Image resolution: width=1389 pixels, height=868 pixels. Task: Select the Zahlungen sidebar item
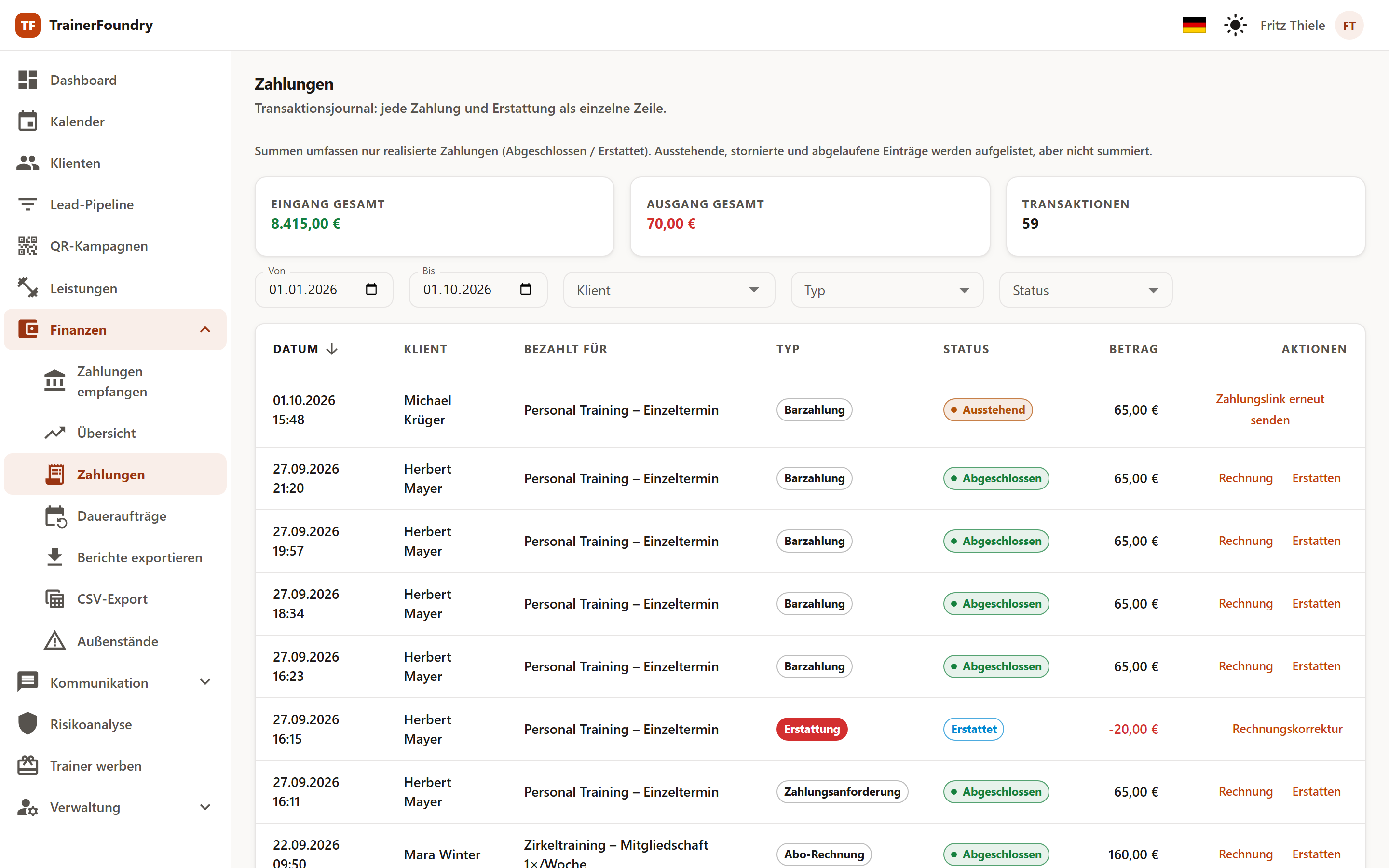(115, 474)
